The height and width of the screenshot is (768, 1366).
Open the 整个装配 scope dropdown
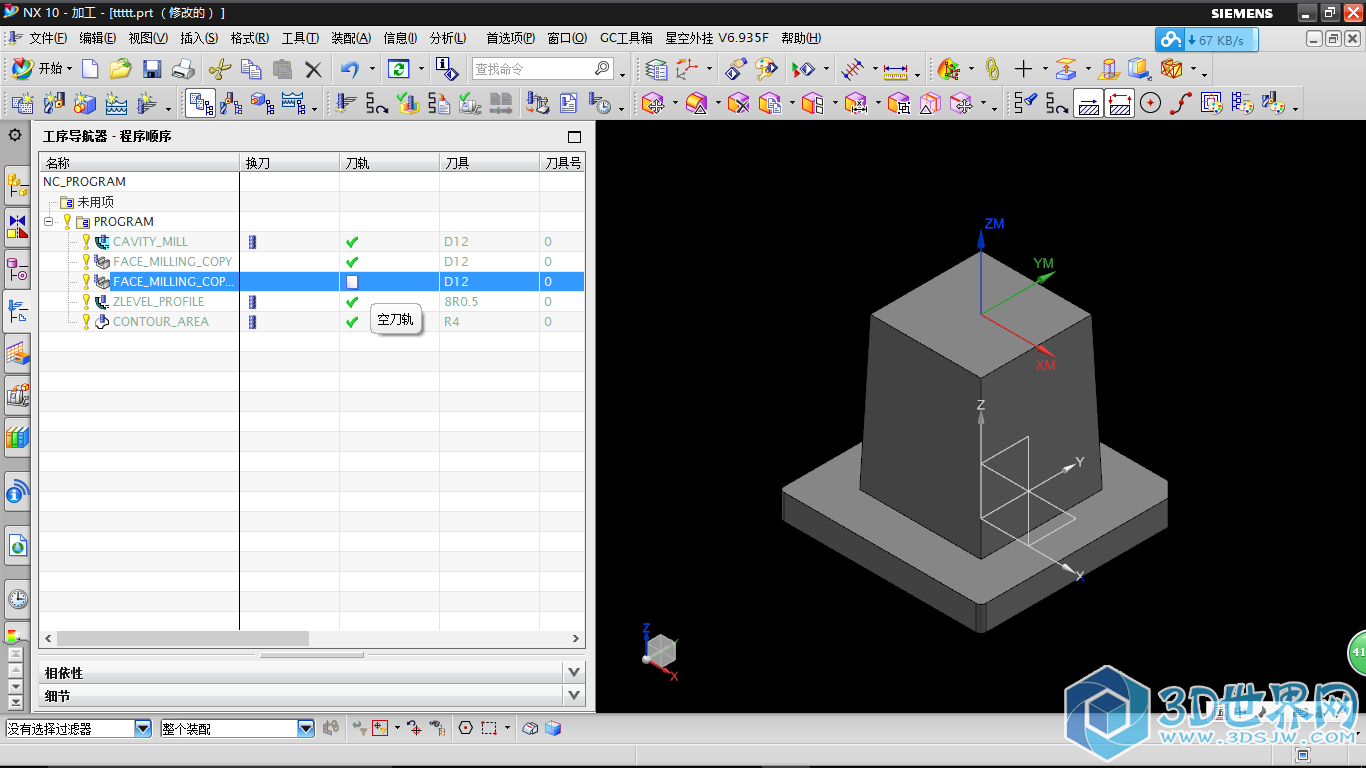click(306, 729)
